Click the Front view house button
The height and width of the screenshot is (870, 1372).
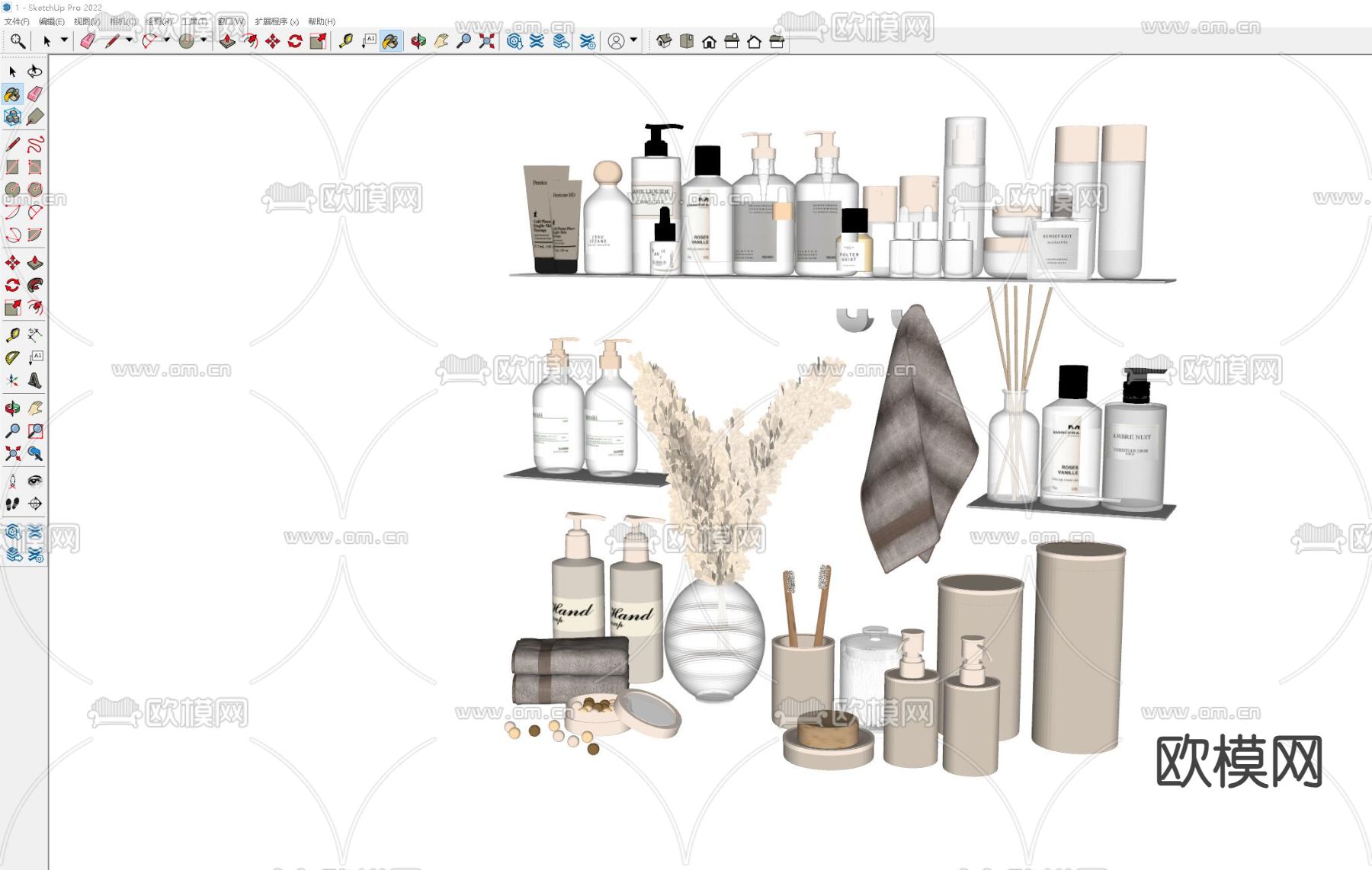(x=709, y=41)
